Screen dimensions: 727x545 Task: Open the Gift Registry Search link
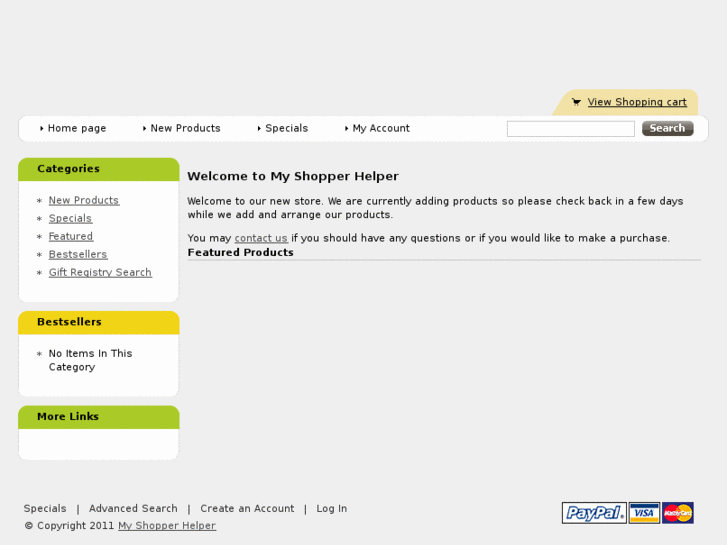click(100, 273)
